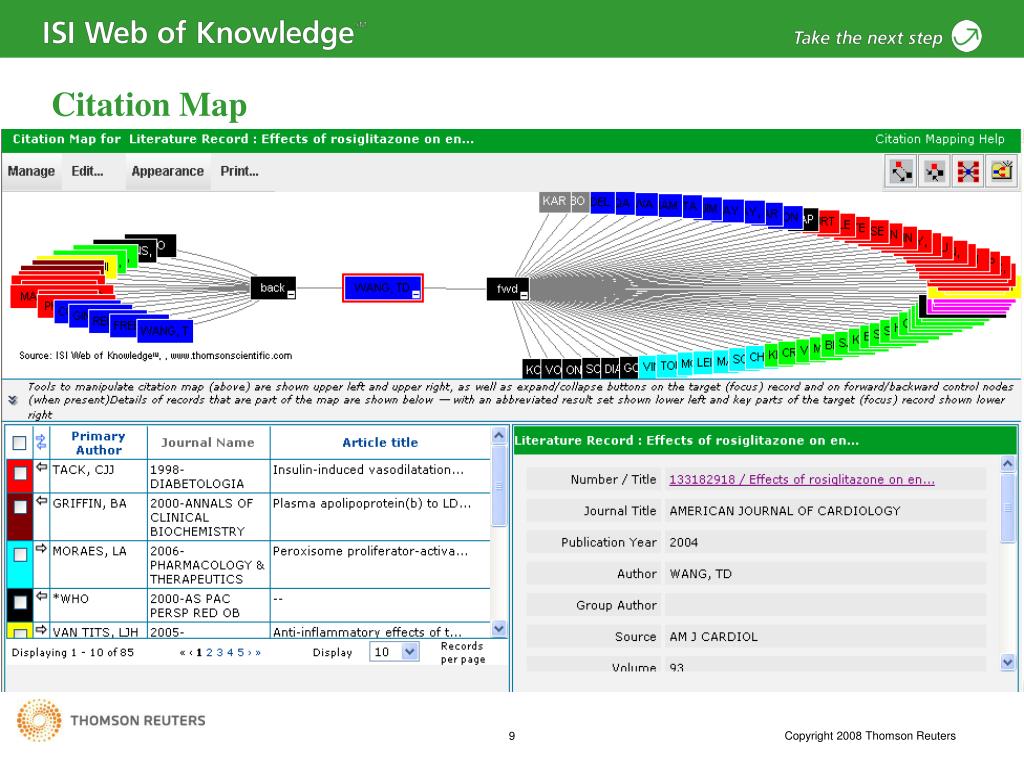1024x768 pixels.
Task: Click the blue 'WANG, T' node in the backward cluster
Action: (x=165, y=331)
